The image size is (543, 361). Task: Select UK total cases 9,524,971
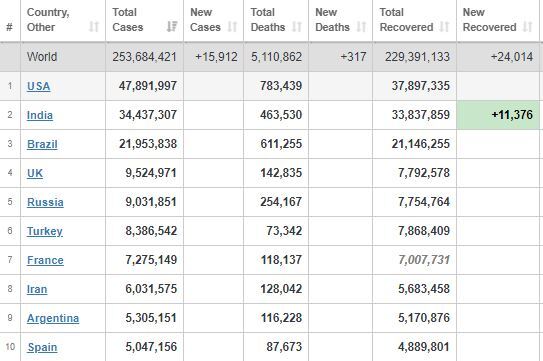pos(151,173)
